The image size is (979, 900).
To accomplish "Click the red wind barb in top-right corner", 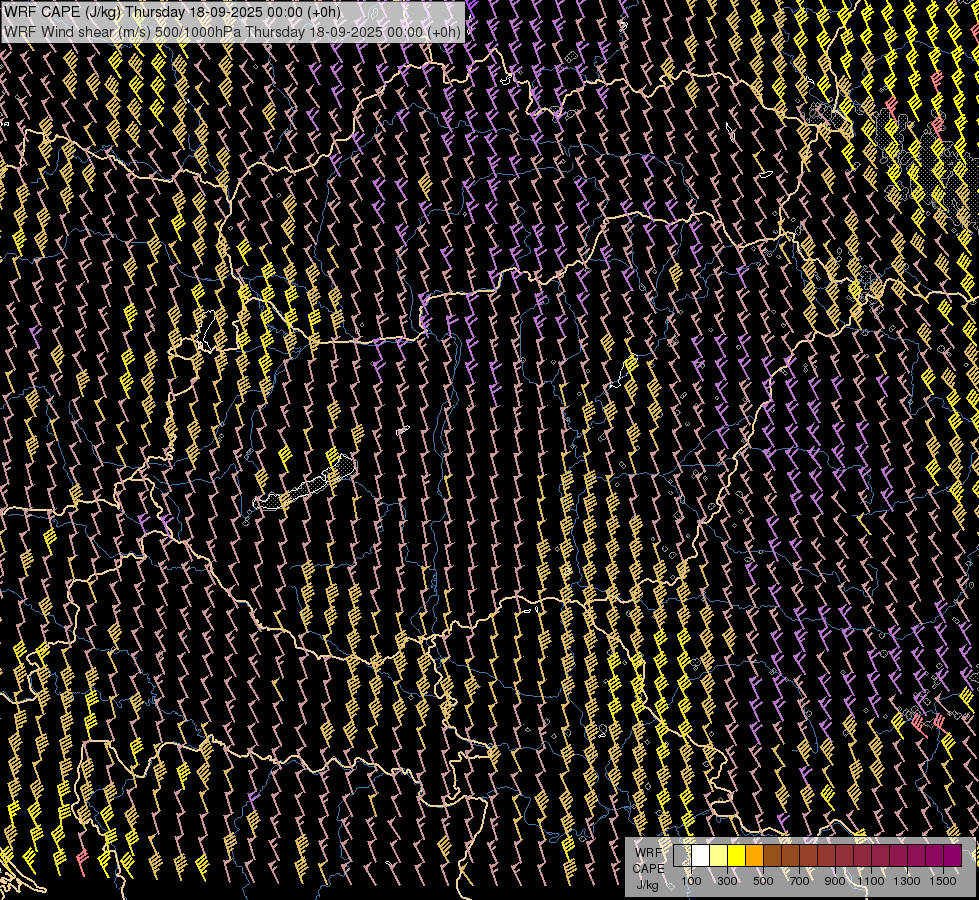I will pyautogui.click(x=936, y=78).
